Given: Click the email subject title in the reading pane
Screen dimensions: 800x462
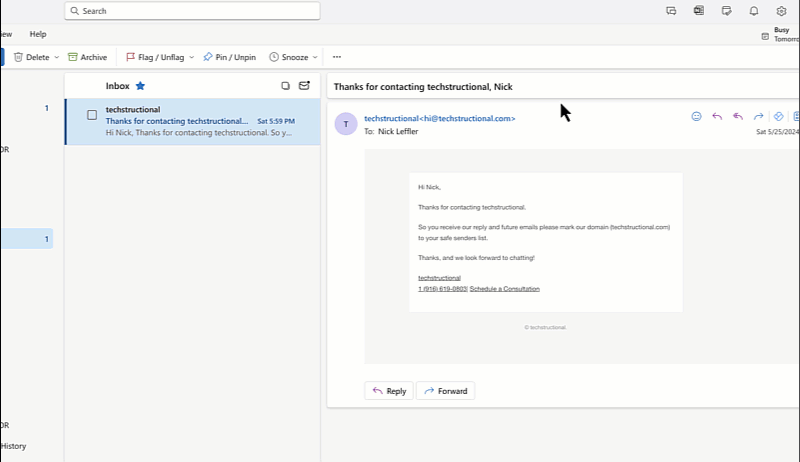Looking at the screenshot, I should [x=423, y=87].
